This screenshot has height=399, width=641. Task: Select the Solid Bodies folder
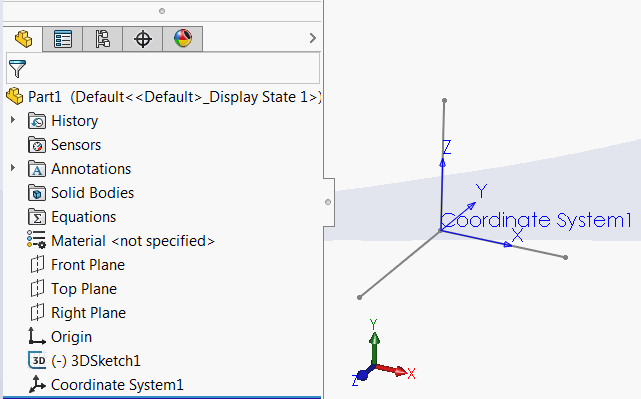coord(81,193)
